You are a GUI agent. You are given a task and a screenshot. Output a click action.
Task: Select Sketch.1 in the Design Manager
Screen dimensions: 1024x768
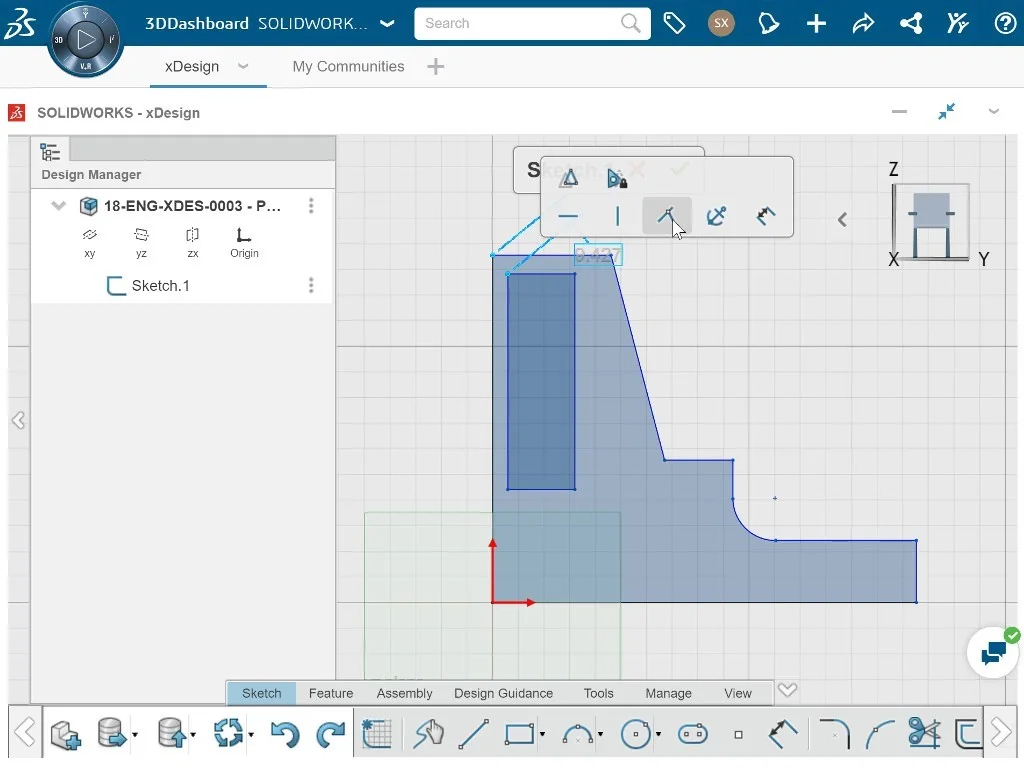[160, 285]
